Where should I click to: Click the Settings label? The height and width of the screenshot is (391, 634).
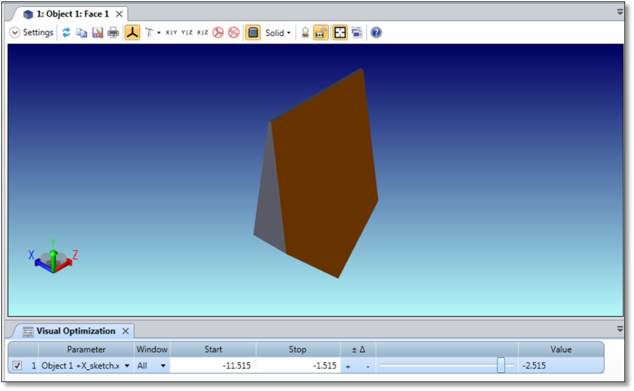tap(38, 33)
